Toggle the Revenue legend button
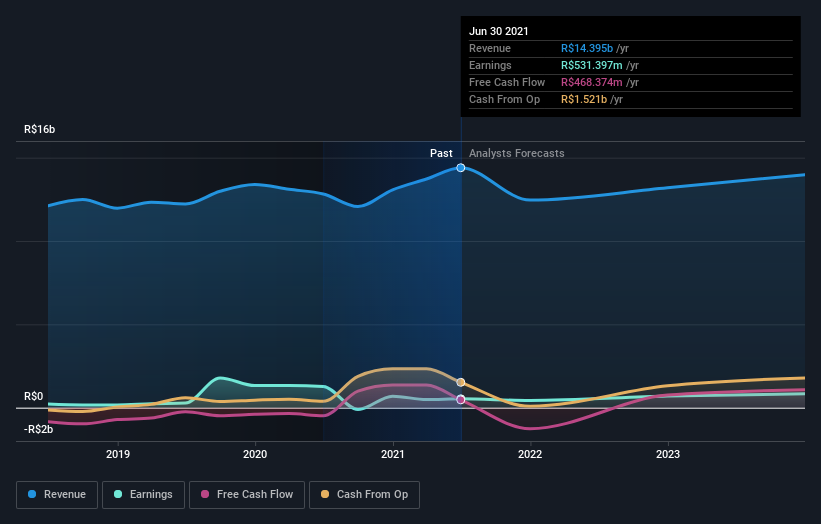The image size is (821, 524). pyautogui.click(x=57, y=495)
